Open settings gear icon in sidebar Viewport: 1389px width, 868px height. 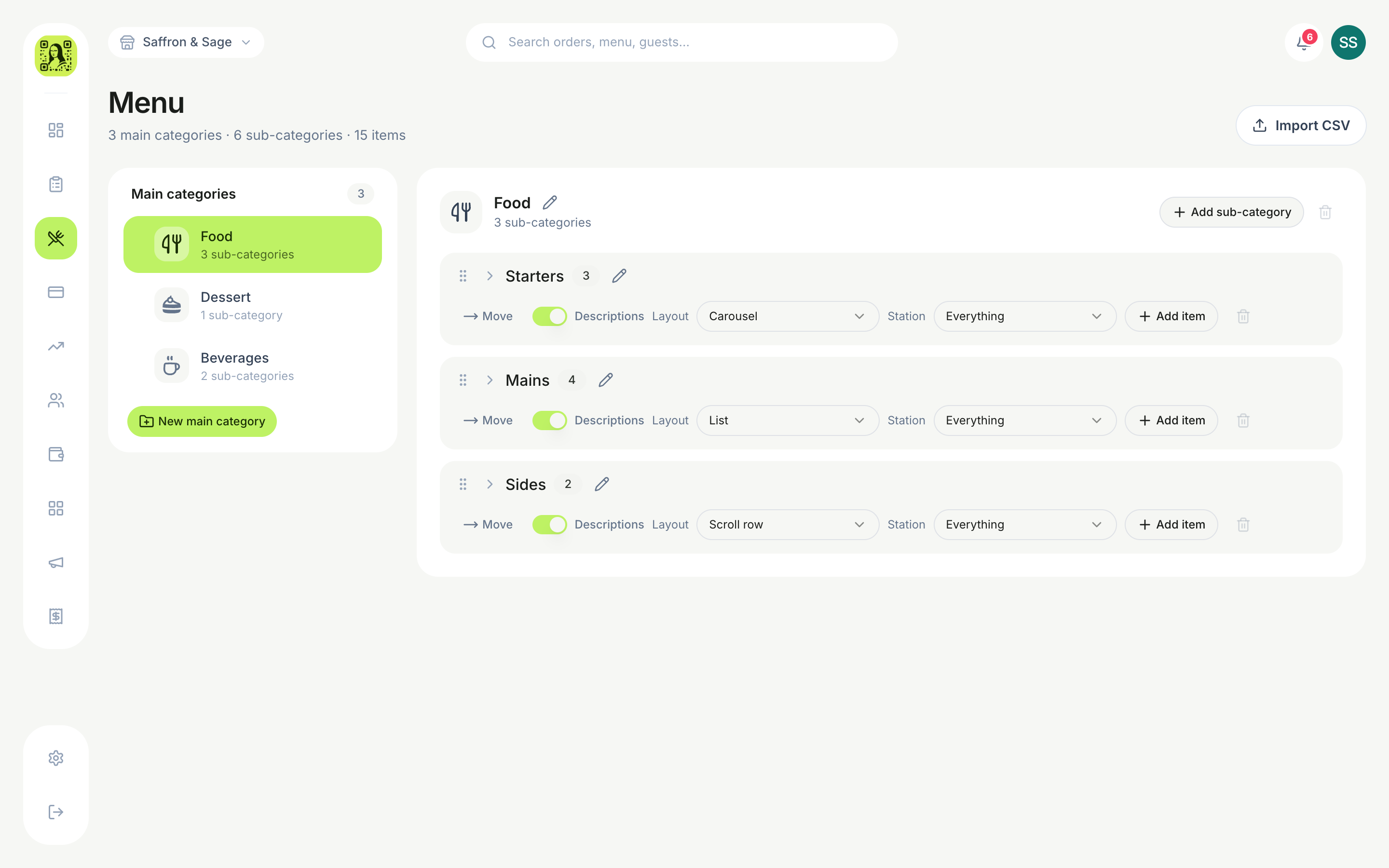[55, 758]
